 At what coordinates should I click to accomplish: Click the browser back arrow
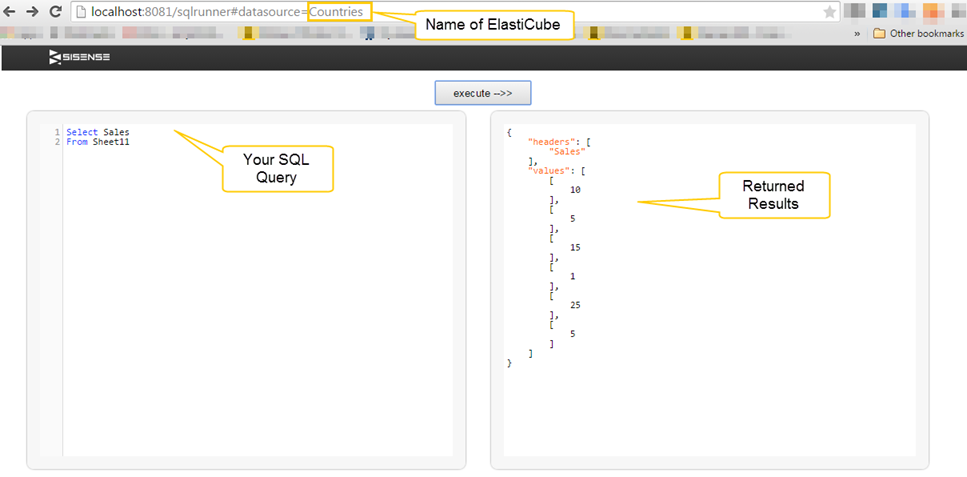10,11
